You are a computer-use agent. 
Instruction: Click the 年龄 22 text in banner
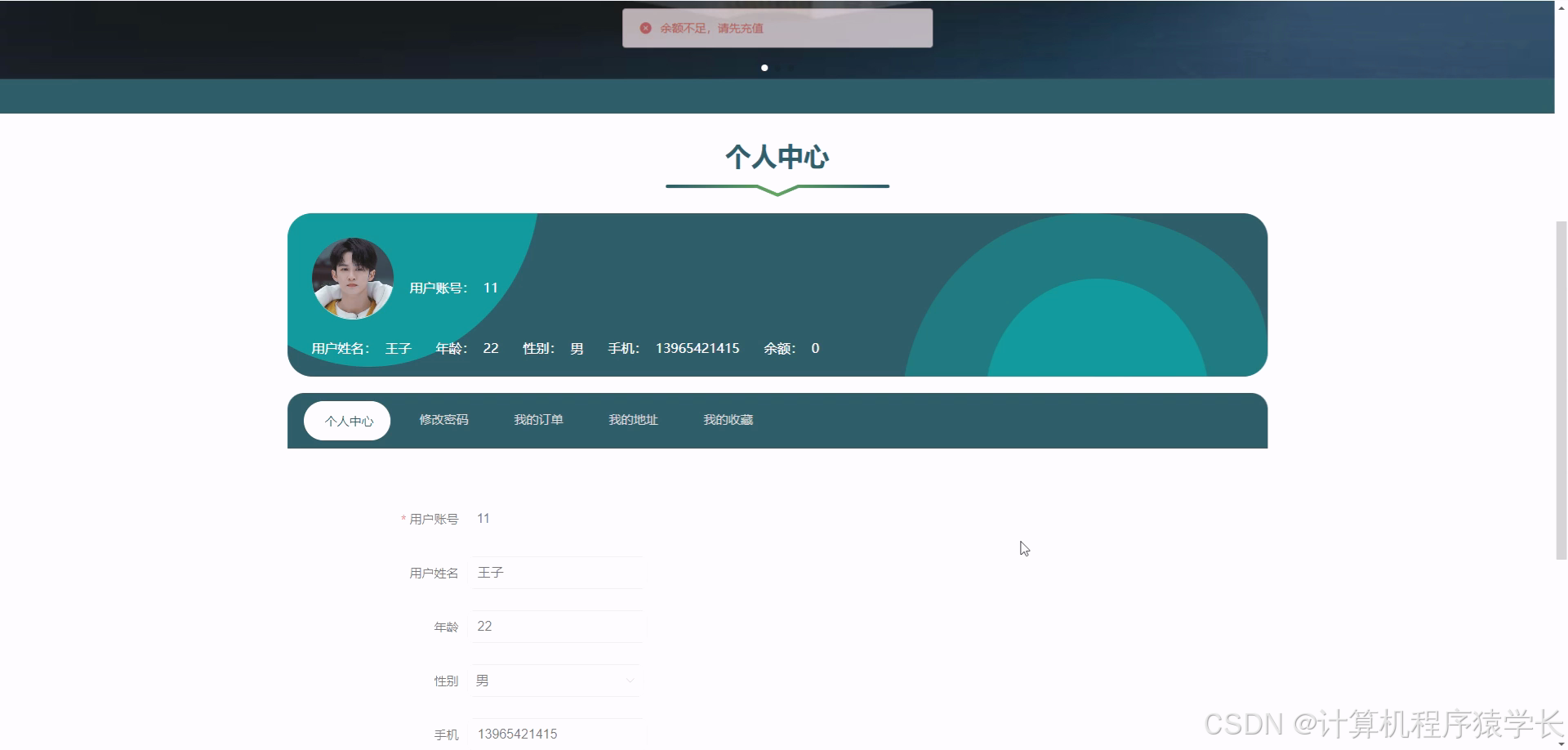[466, 348]
